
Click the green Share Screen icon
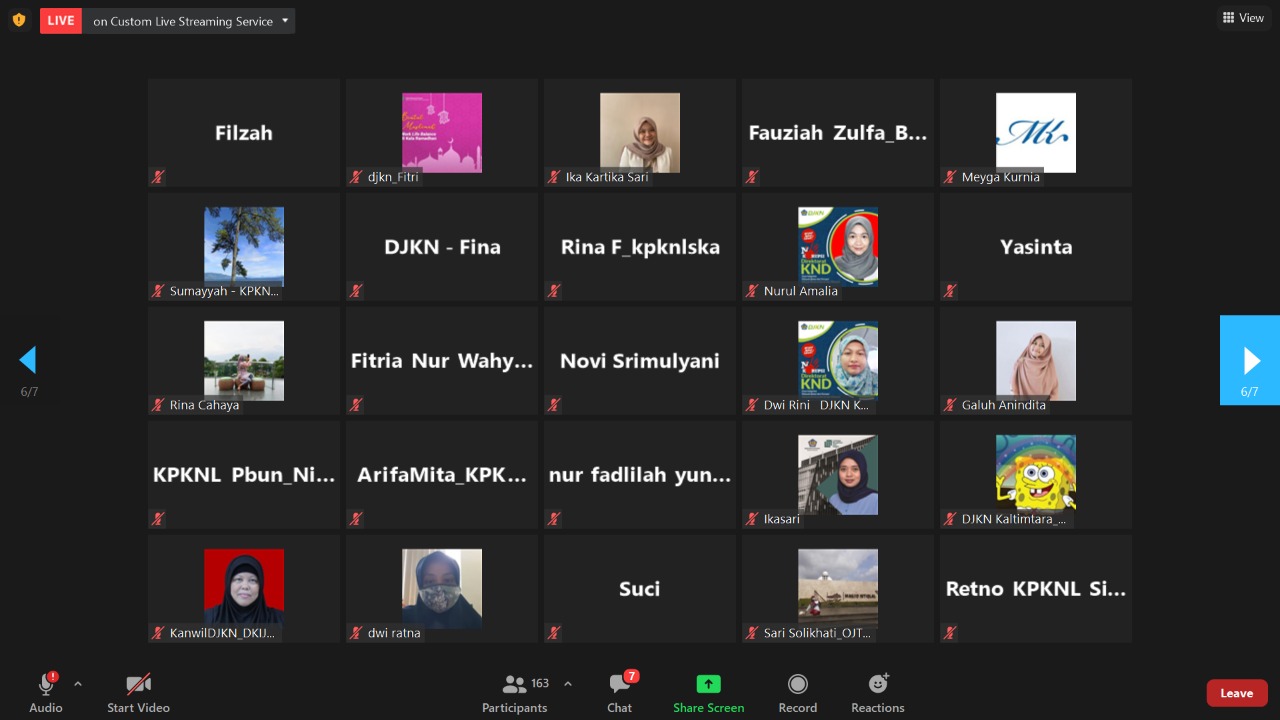coord(708,685)
